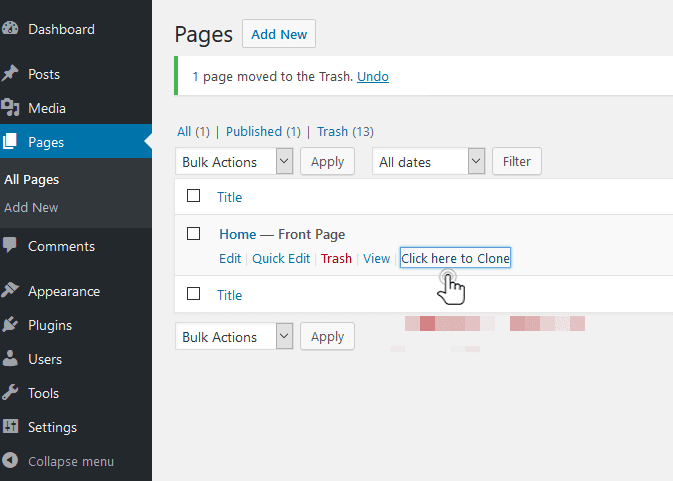Screen dimensions: 673x481
Task: Click the Appearance paintbrush icon
Action: pos(10,290)
